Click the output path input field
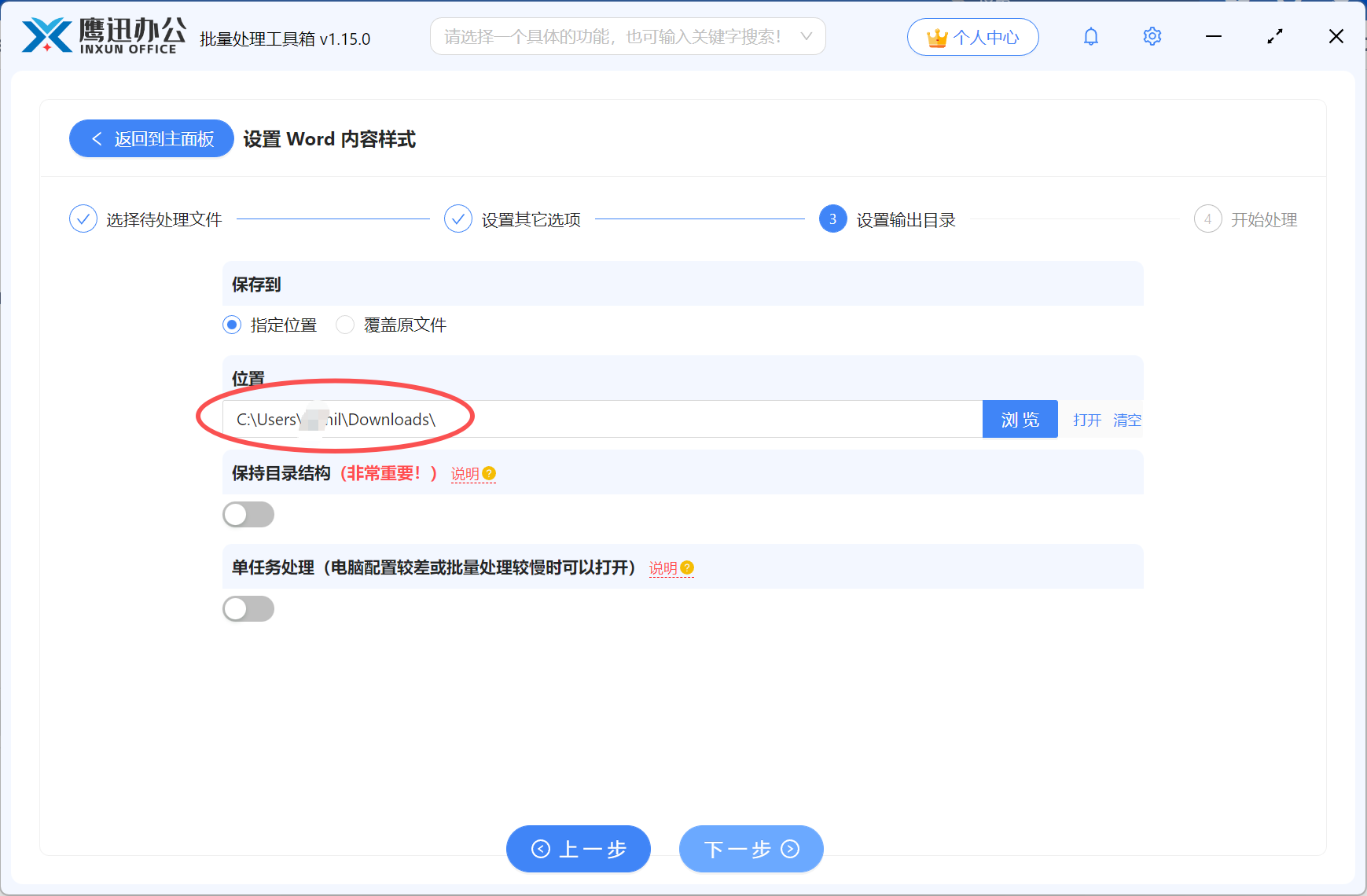The image size is (1367, 896). click(603, 419)
